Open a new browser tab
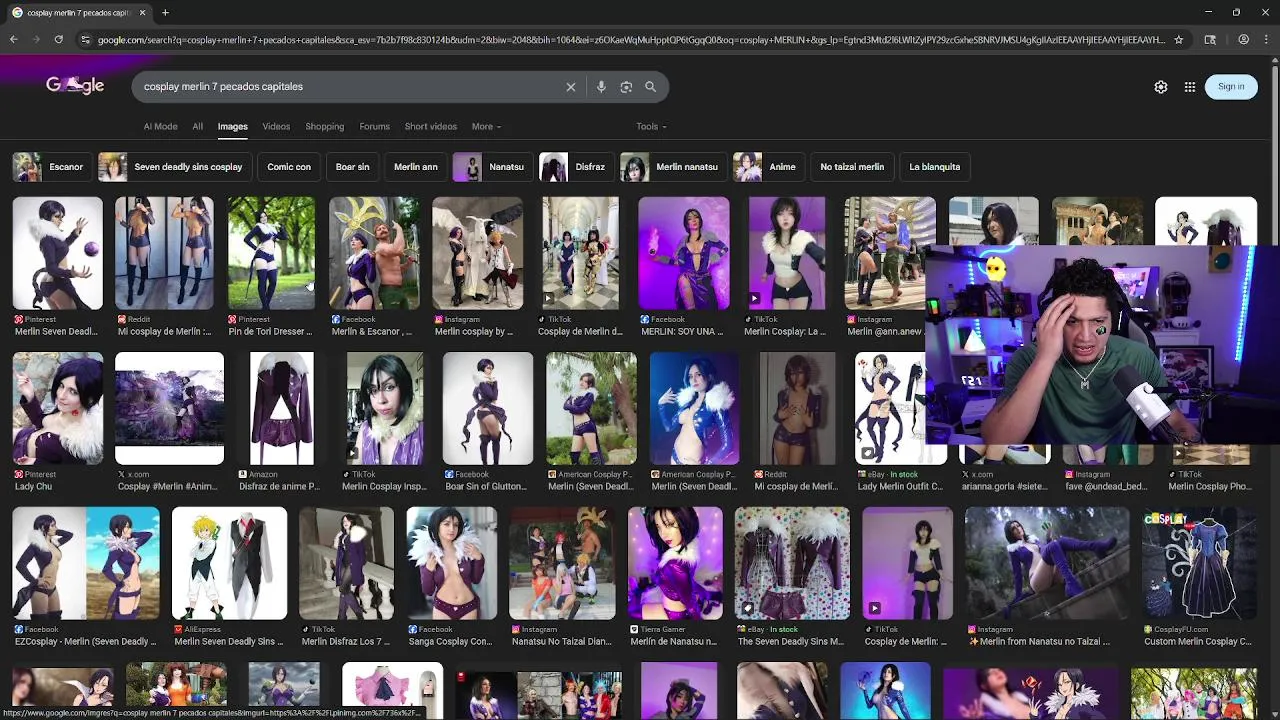Screen dimensions: 1280x720 [x=165, y=13]
